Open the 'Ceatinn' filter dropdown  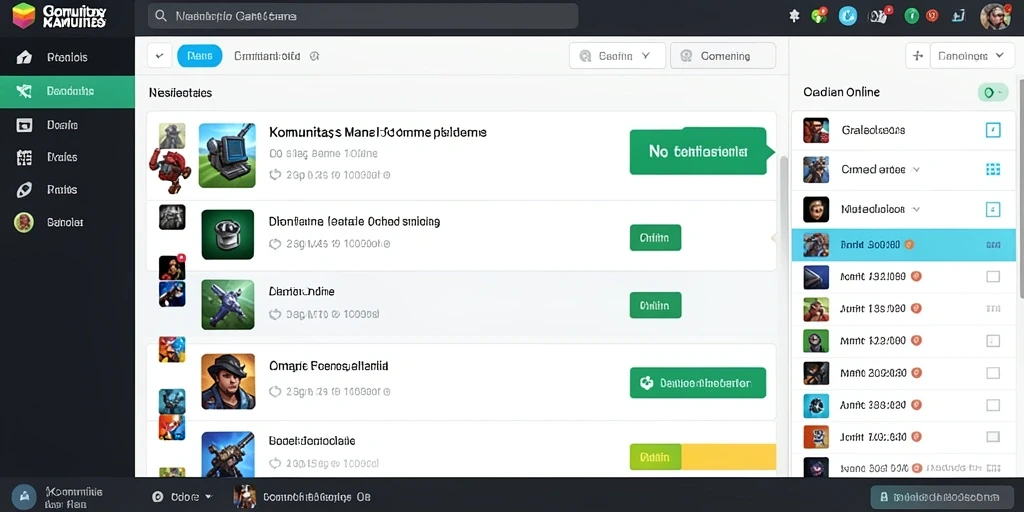point(617,56)
